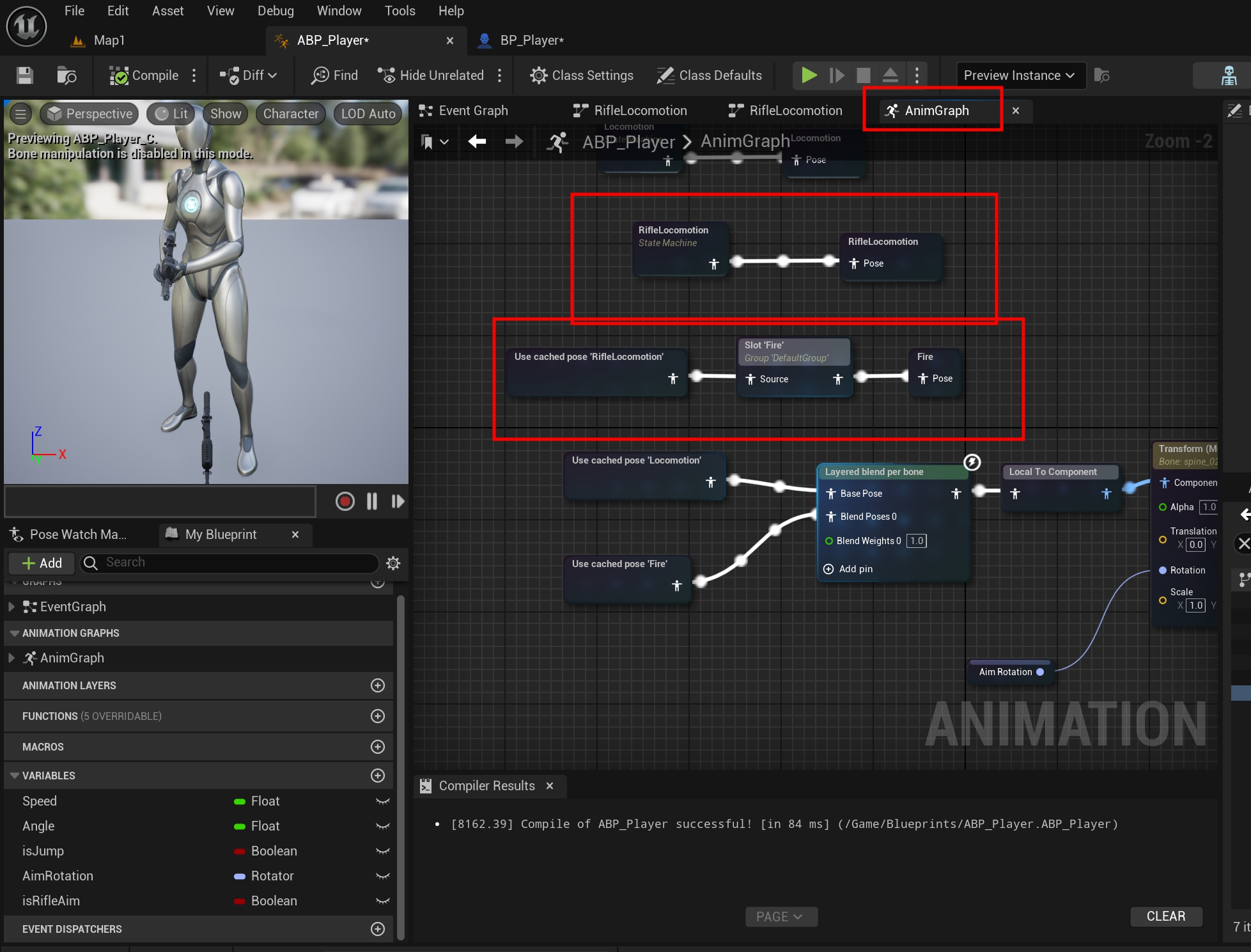
Task: Toggle visibility eye for Speed variable
Action: (383, 801)
